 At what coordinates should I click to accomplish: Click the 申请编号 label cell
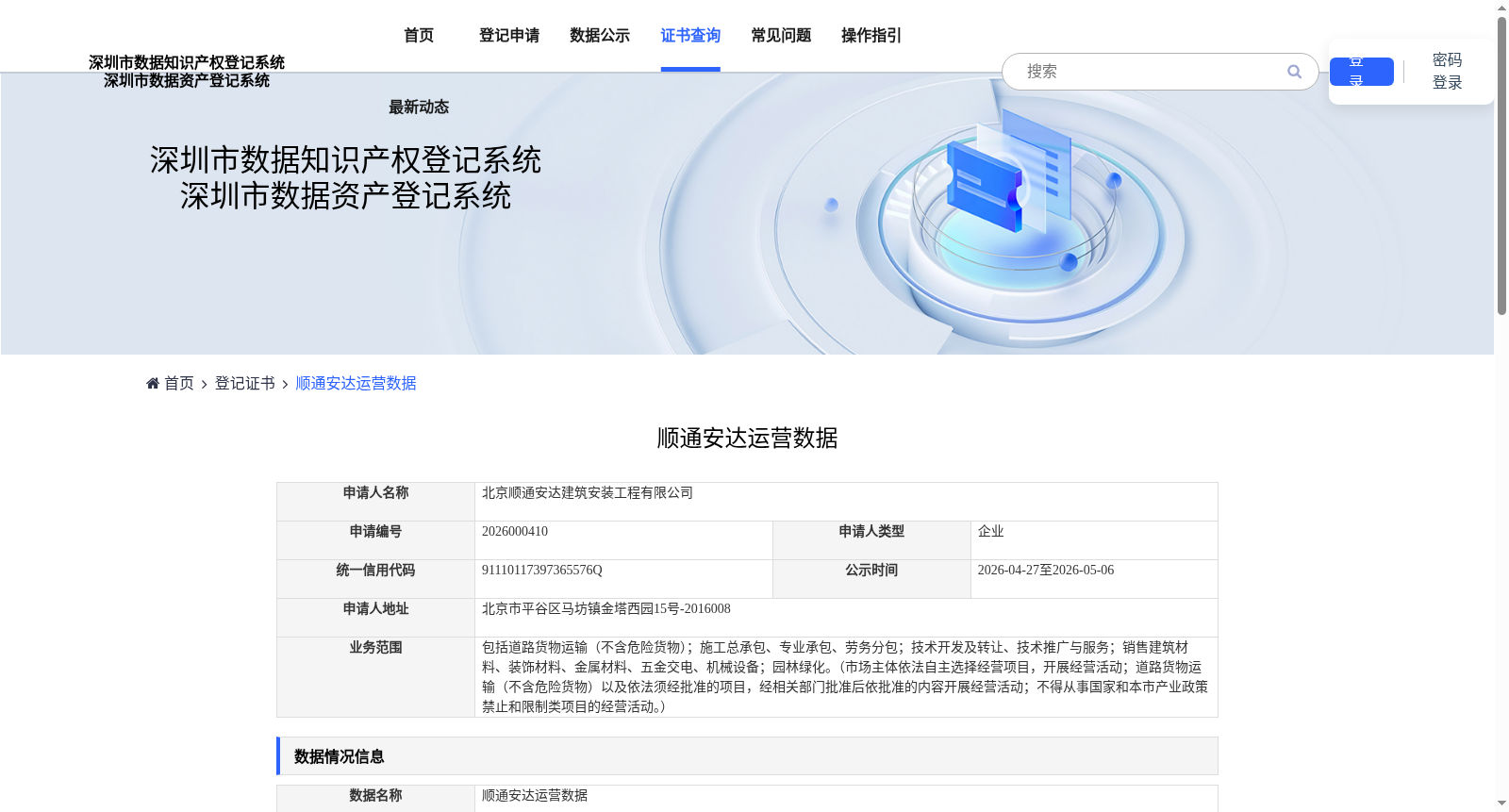375,540
